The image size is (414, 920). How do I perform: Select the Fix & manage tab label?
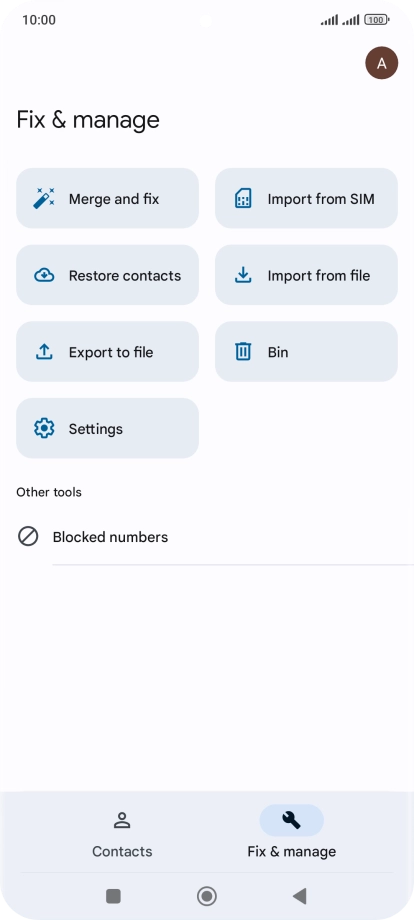[291, 851]
